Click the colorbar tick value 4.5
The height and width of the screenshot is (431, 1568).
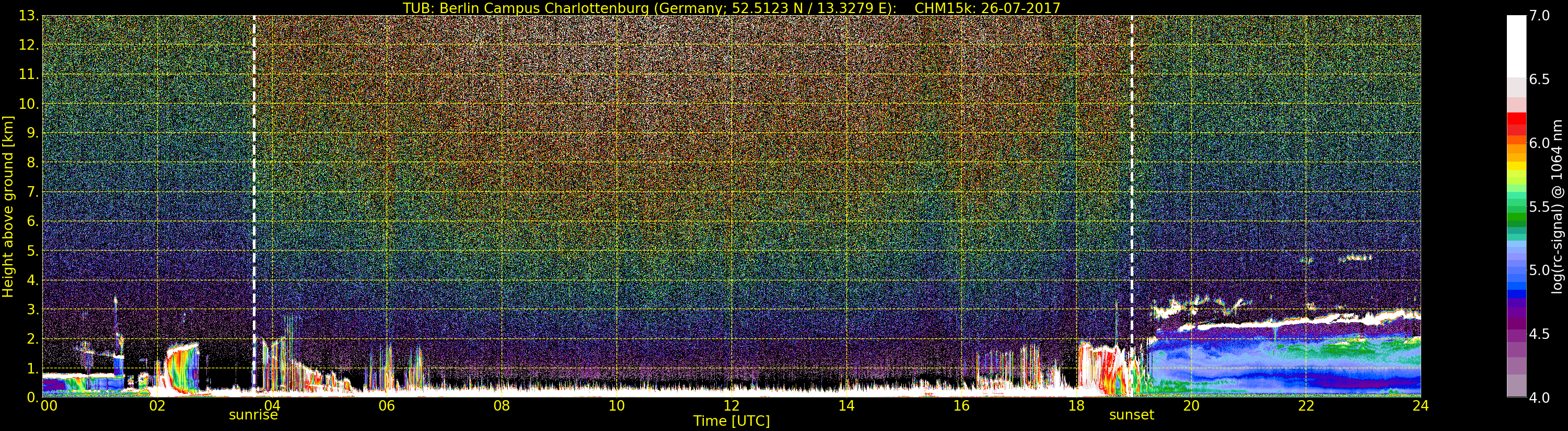point(1539,334)
